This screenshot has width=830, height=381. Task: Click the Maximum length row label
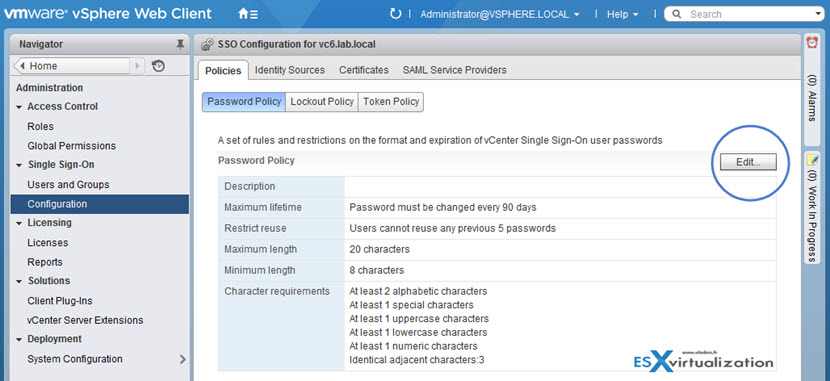tap(260, 249)
